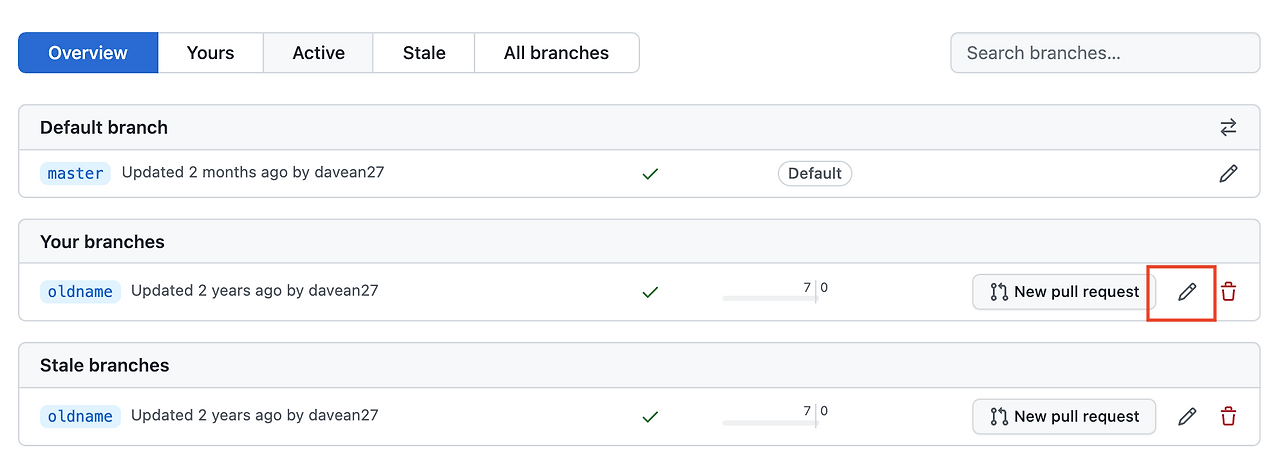
Task: Select the Active branches tab
Action: (318, 53)
